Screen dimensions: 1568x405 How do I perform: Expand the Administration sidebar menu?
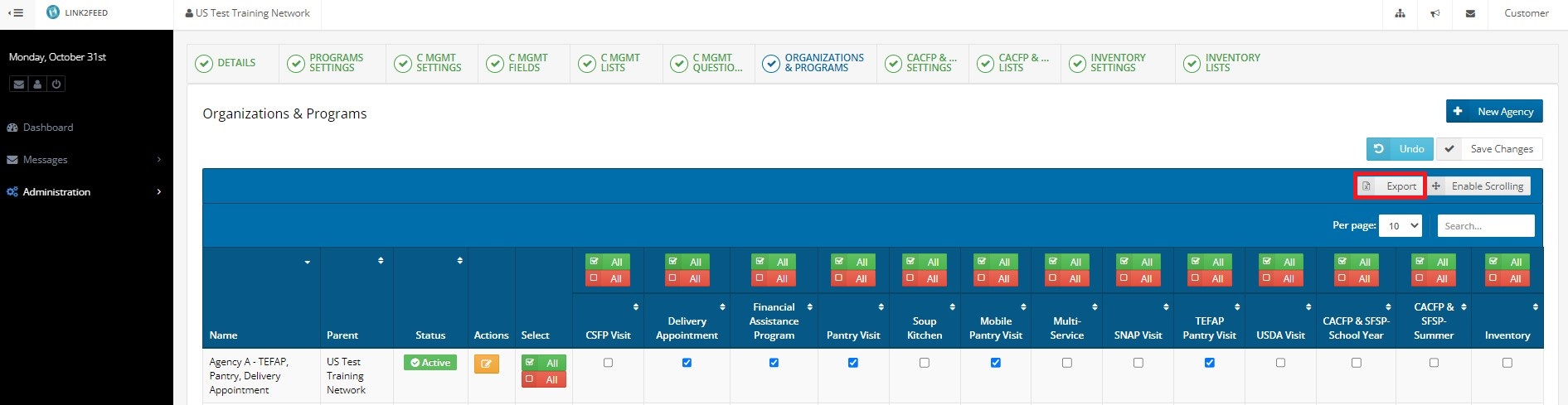pos(56,192)
